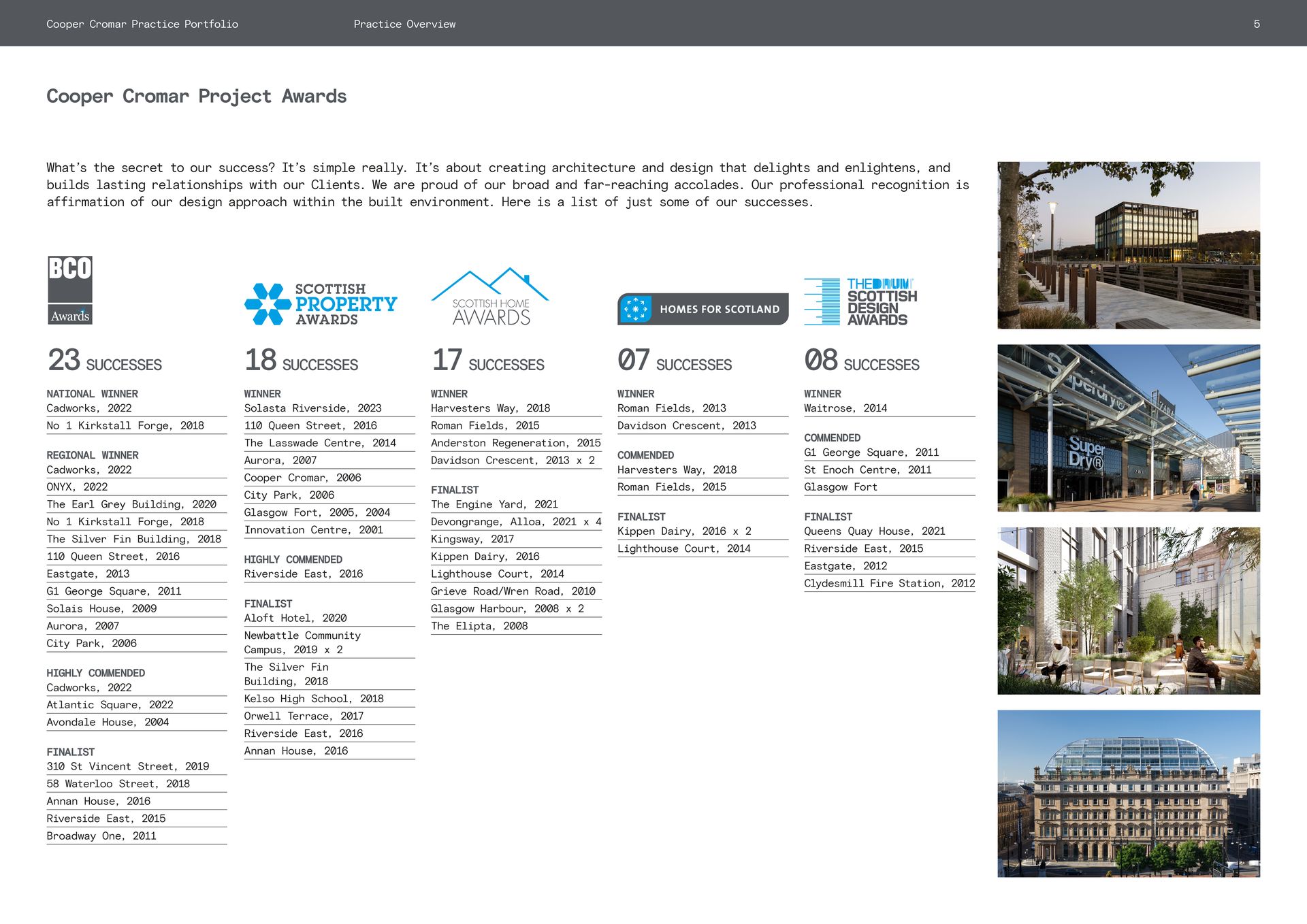Select 'The Lasswade Centre, 2014' entry
Viewport: 1307px width, 924px height.
coord(320,443)
